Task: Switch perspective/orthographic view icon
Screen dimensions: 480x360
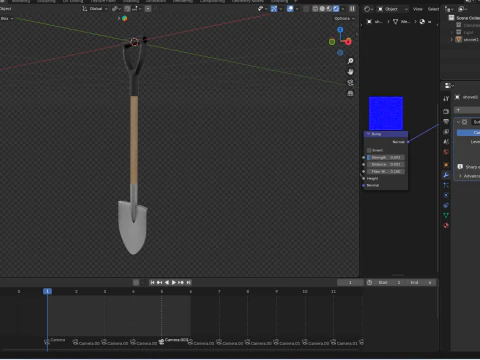Action: point(350,93)
